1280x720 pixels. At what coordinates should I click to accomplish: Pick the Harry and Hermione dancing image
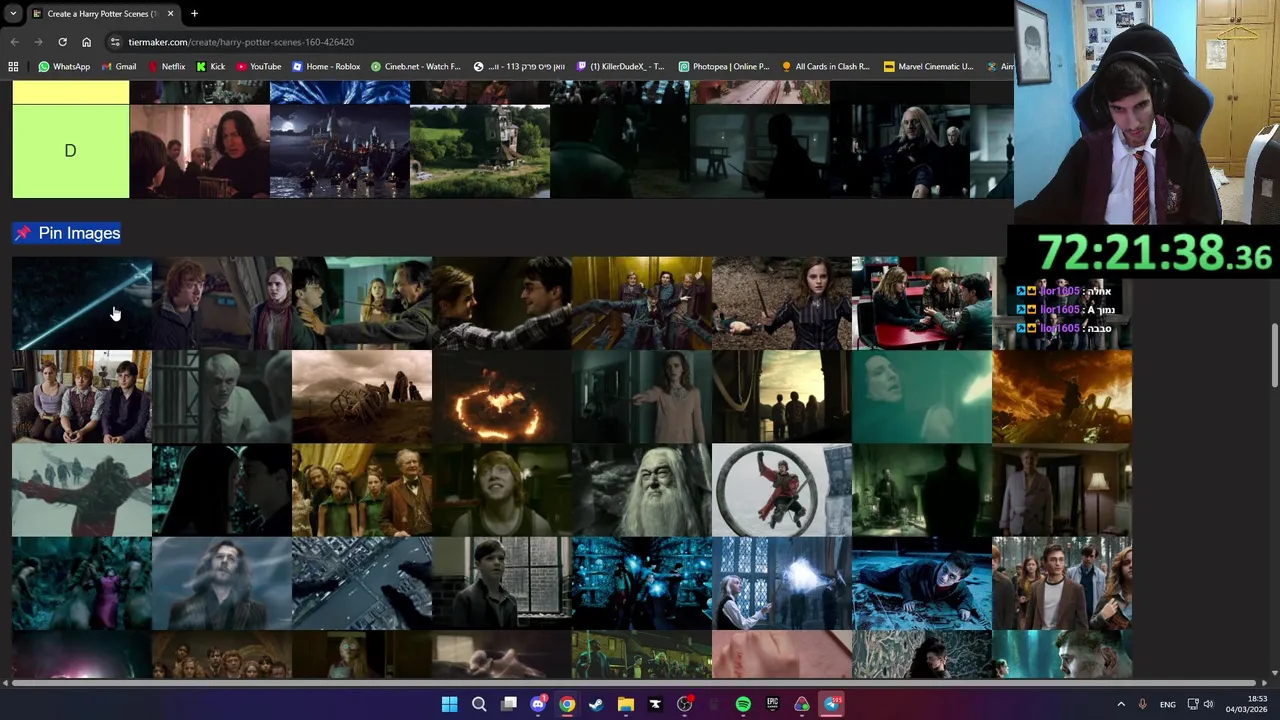point(502,303)
